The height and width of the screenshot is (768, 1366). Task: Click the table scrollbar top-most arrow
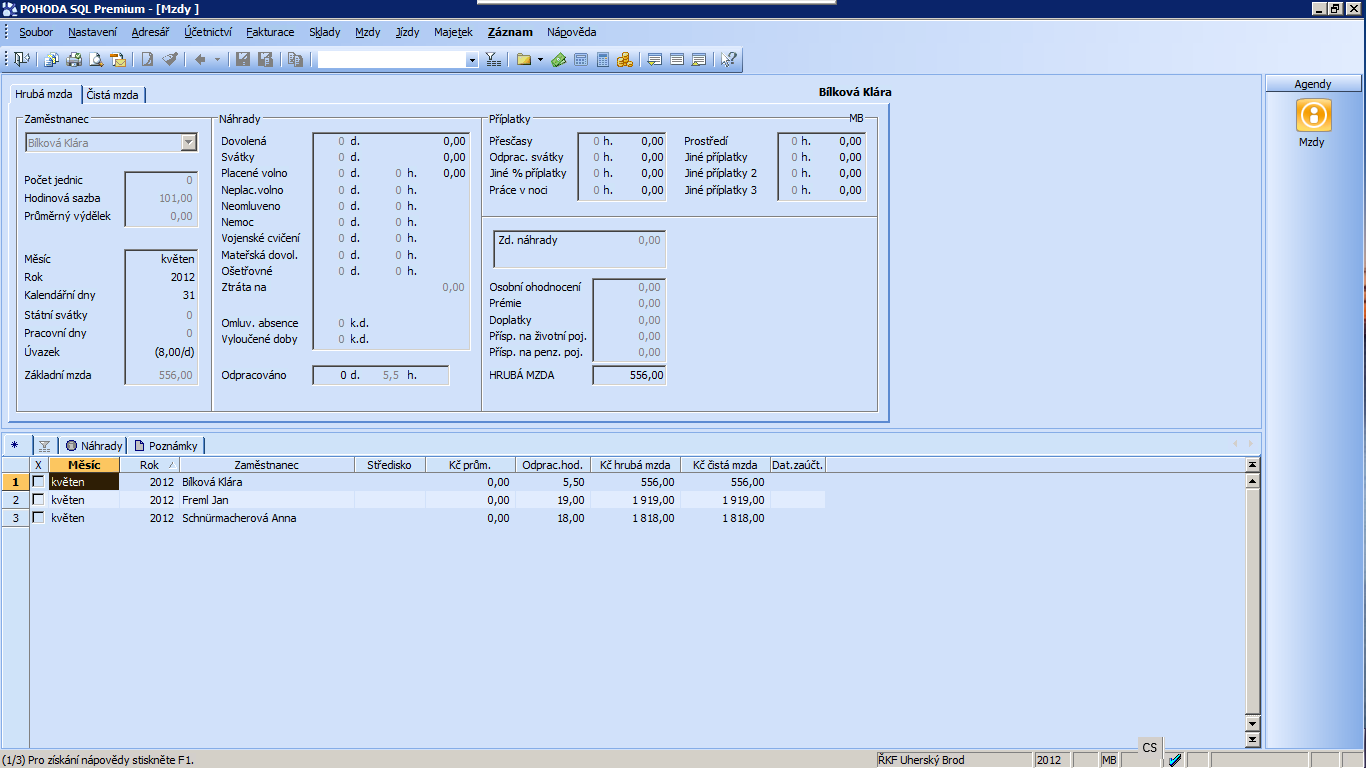coord(1252,465)
